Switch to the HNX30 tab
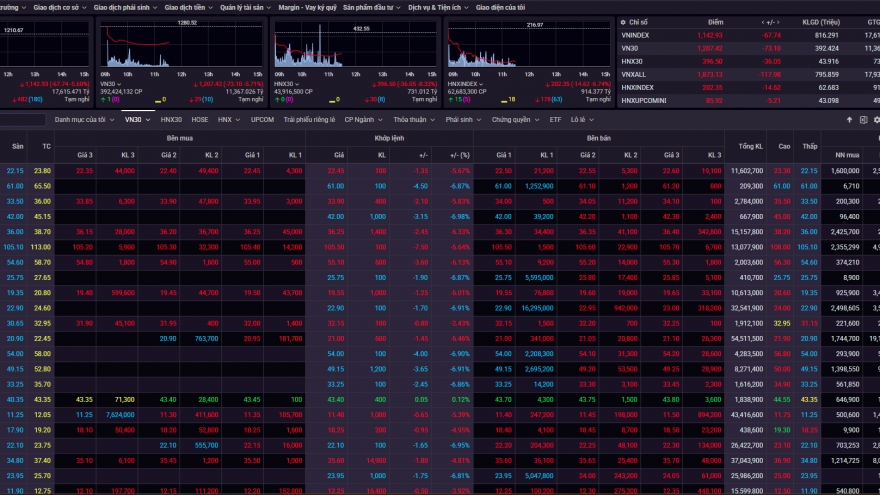Screen dimensions: 880x495 coord(171,120)
